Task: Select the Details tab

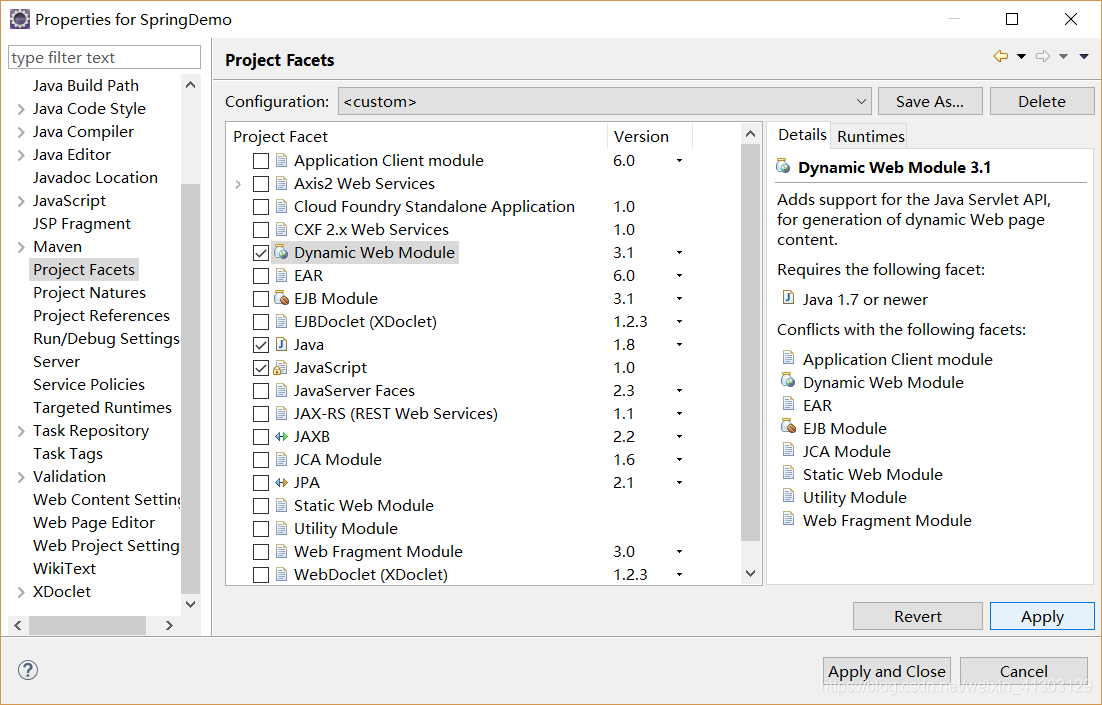Action: click(x=802, y=135)
